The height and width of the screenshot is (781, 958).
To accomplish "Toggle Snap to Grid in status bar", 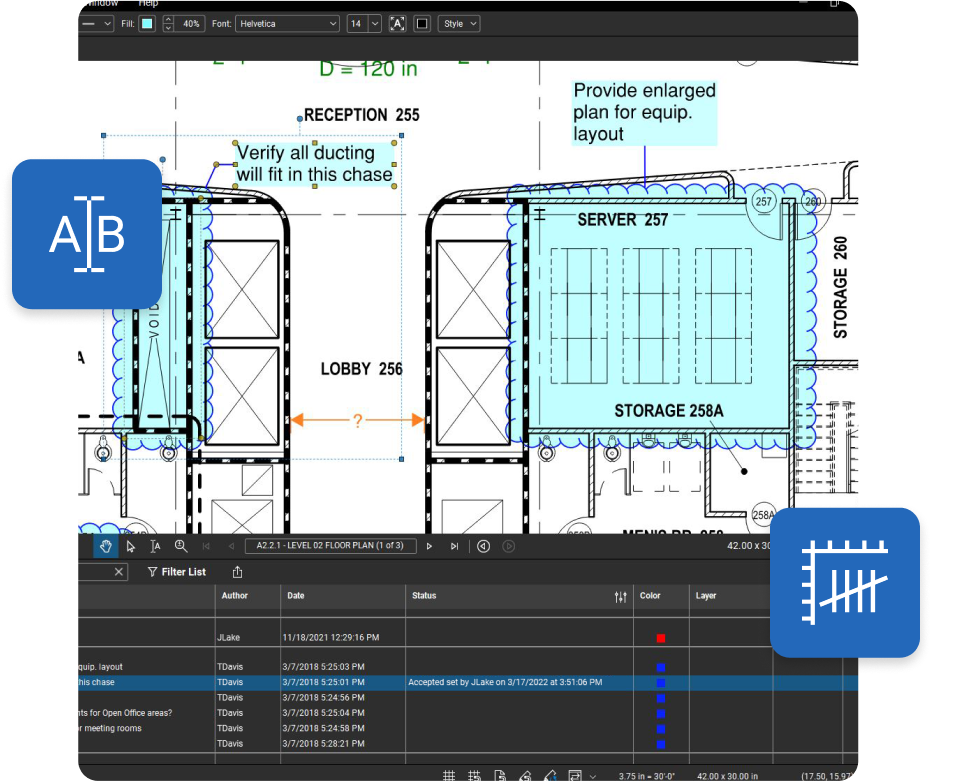I will pyautogui.click(x=474, y=776).
